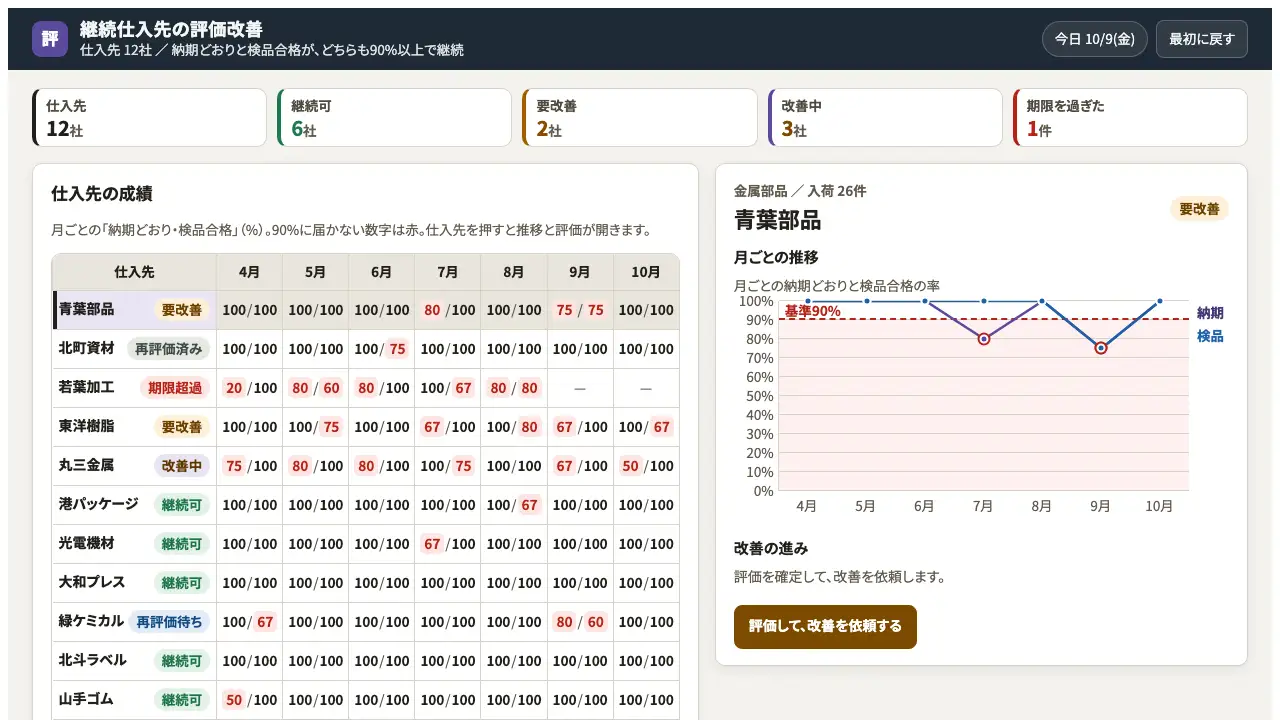Open the 光電機材 supplier row
Screen dimensions: 1280x720
pos(366,544)
